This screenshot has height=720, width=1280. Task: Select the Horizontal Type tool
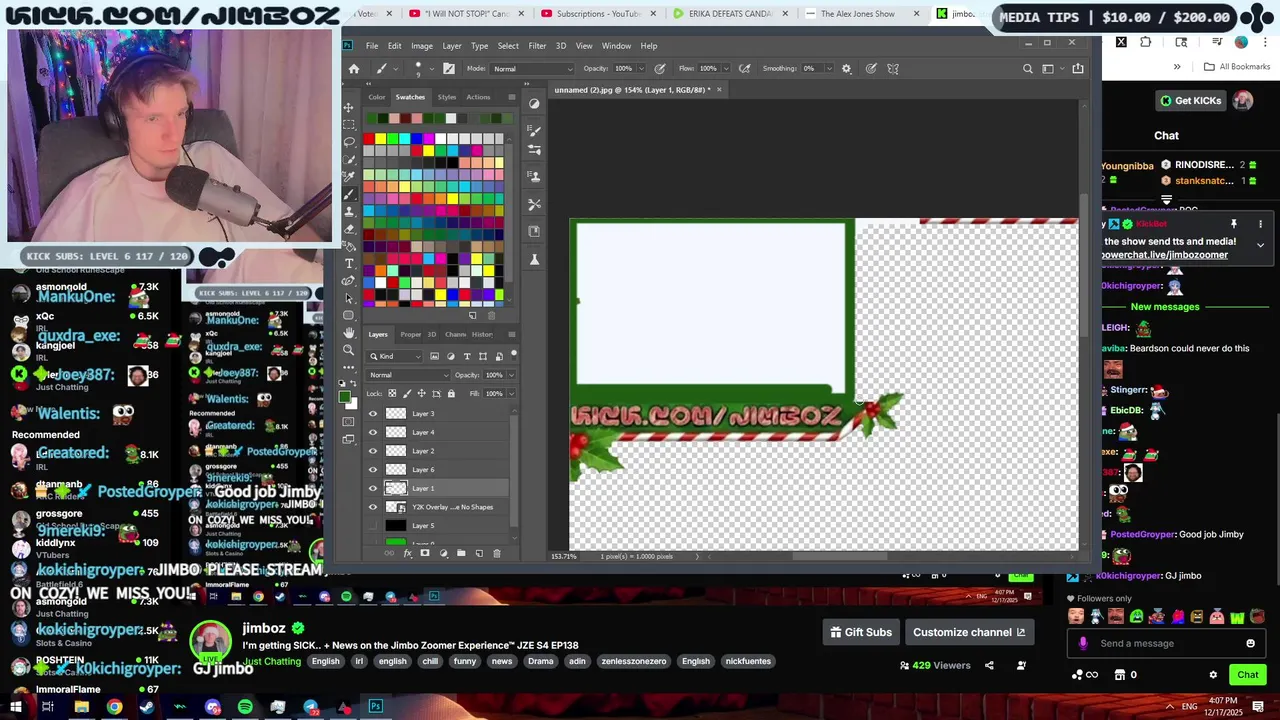[348, 263]
